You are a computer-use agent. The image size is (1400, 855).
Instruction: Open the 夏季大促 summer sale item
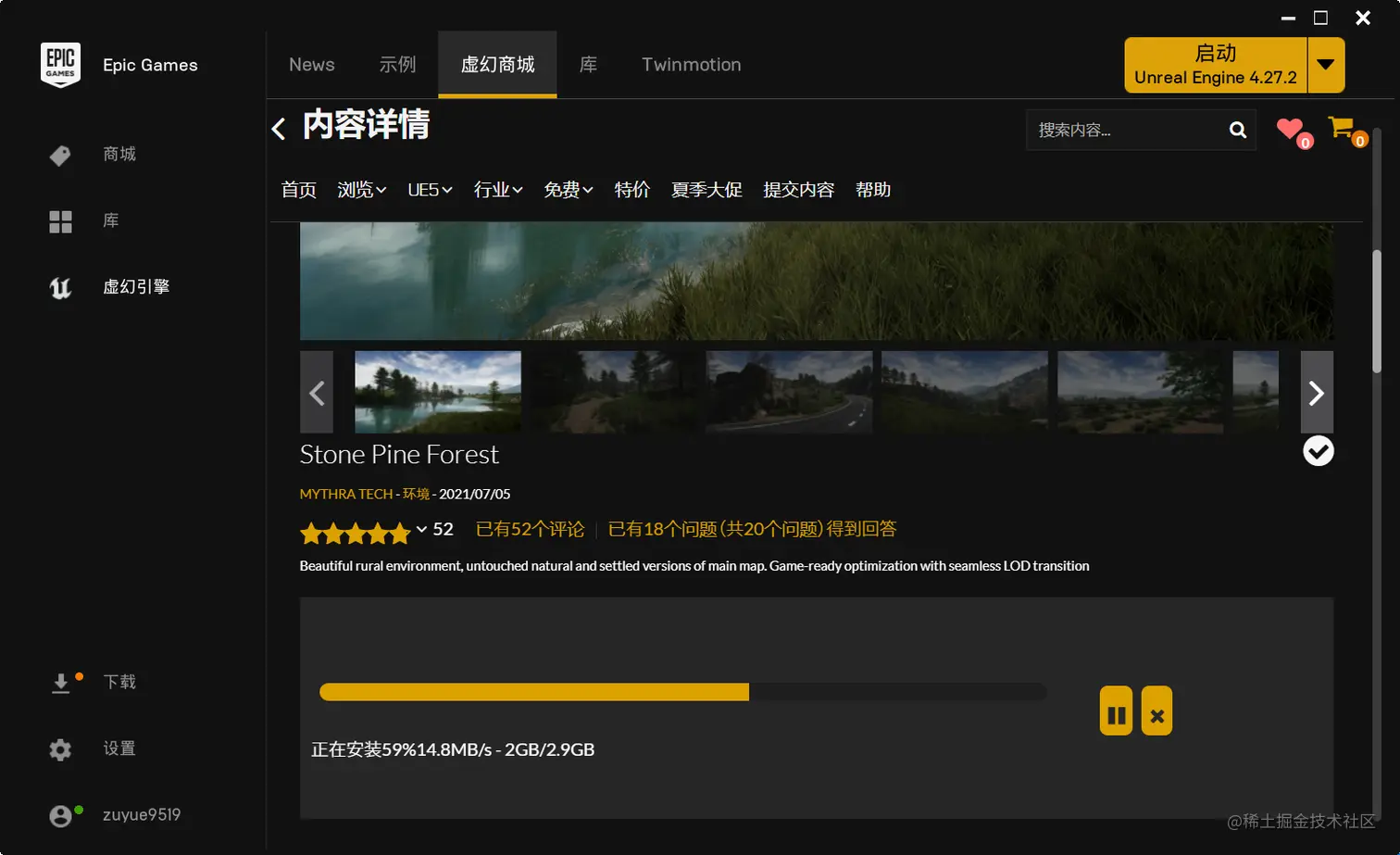click(x=706, y=190)
